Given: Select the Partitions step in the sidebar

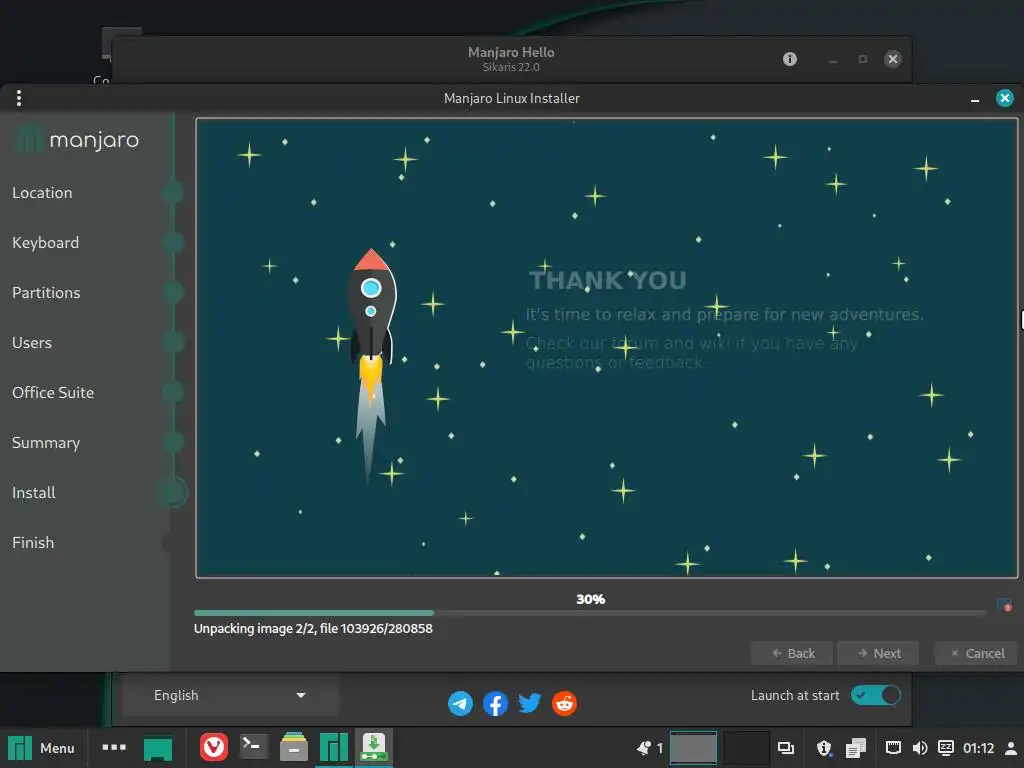Looking at the screenshot, I should 46,293.
